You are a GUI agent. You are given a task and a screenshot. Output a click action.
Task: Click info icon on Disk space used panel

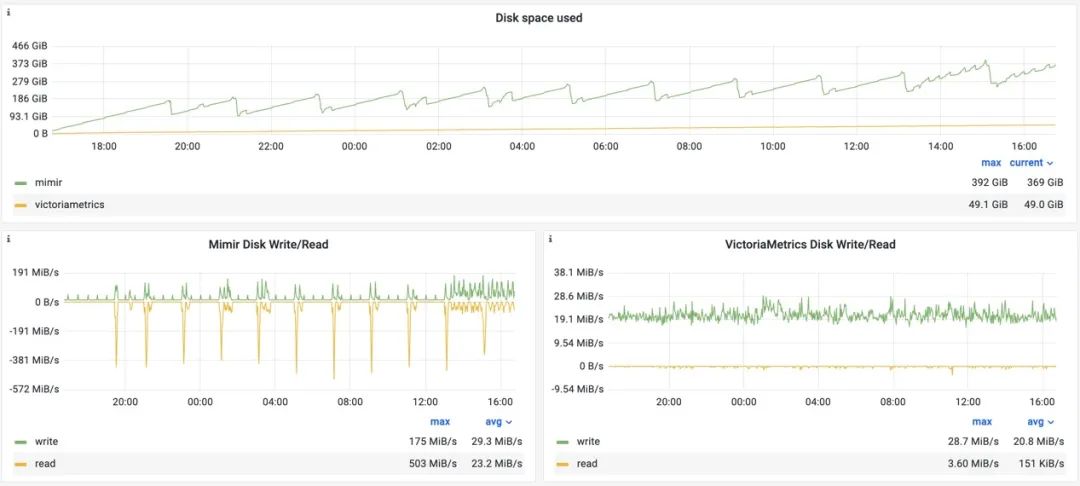pyautogui.click(x=8, y=12)
